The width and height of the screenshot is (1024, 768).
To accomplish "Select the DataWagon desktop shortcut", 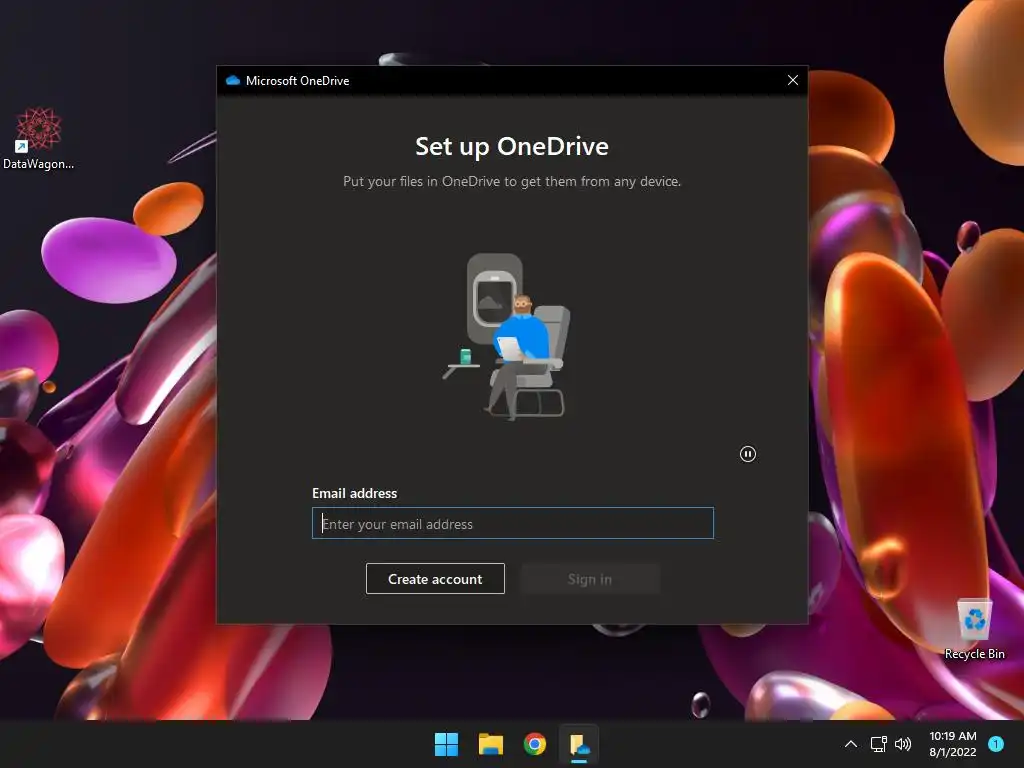I will [x=39, y=138].
